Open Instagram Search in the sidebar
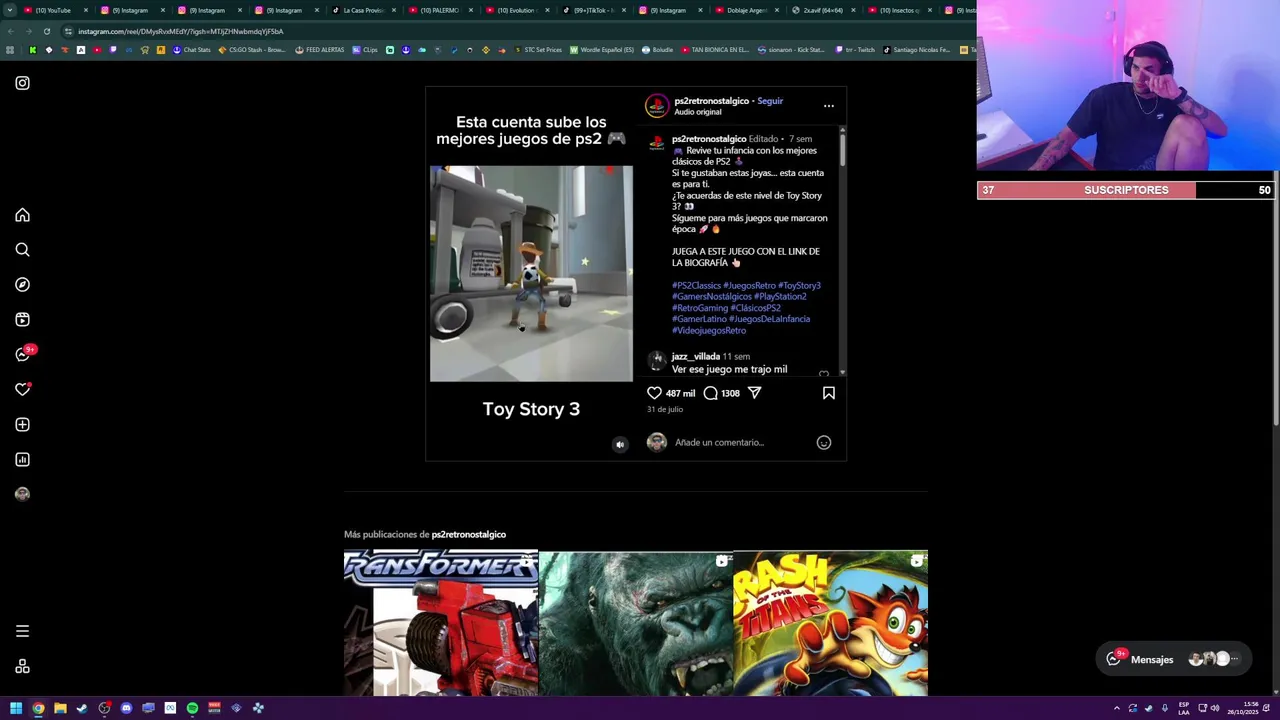1280x720 pixels. point(22,250)
